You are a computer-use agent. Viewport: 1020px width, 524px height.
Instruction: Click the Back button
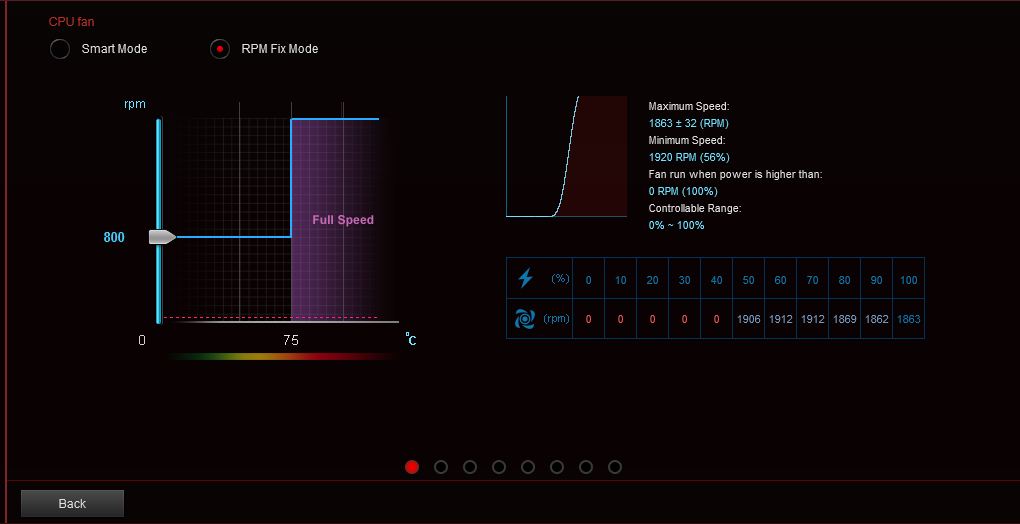(x=72, y=503)
